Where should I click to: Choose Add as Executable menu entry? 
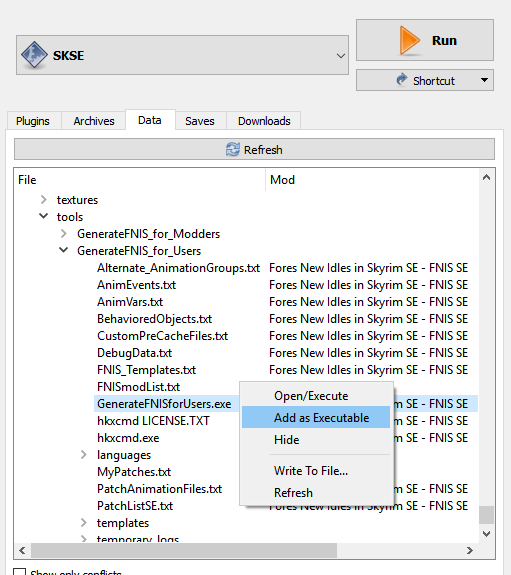[x=316, y=417]
